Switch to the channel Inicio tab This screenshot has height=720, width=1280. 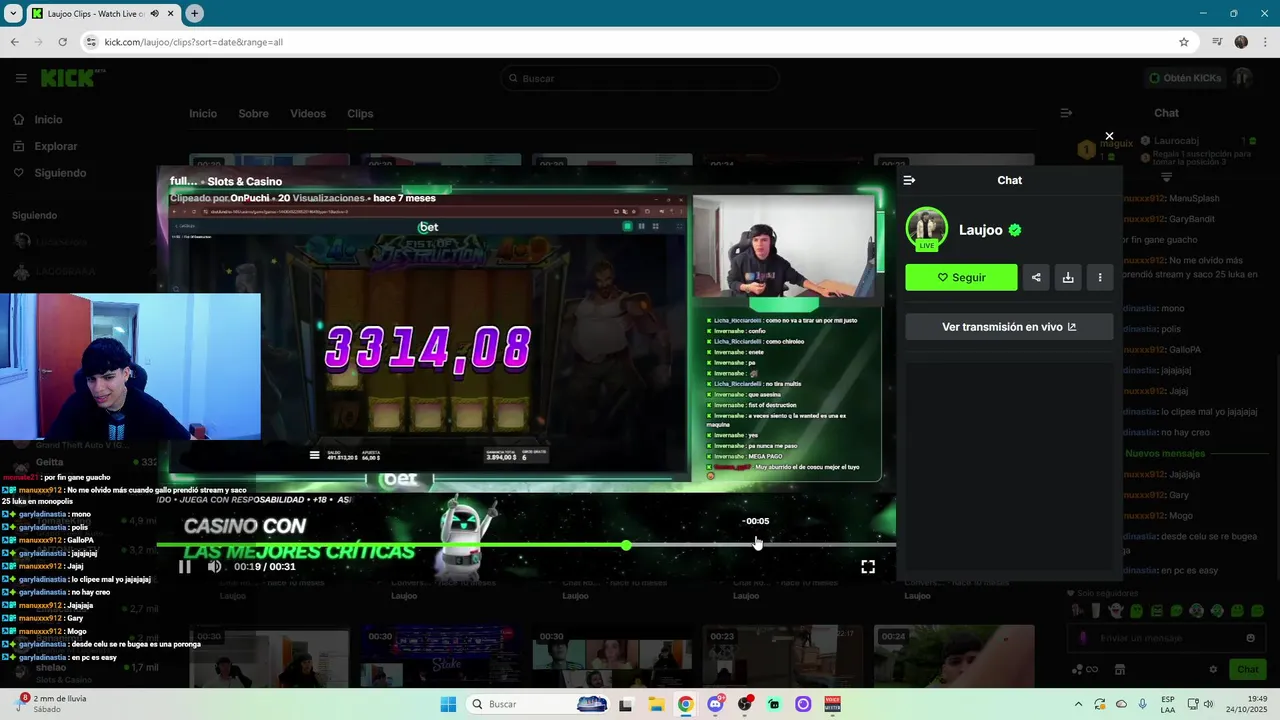click(203, 114)
